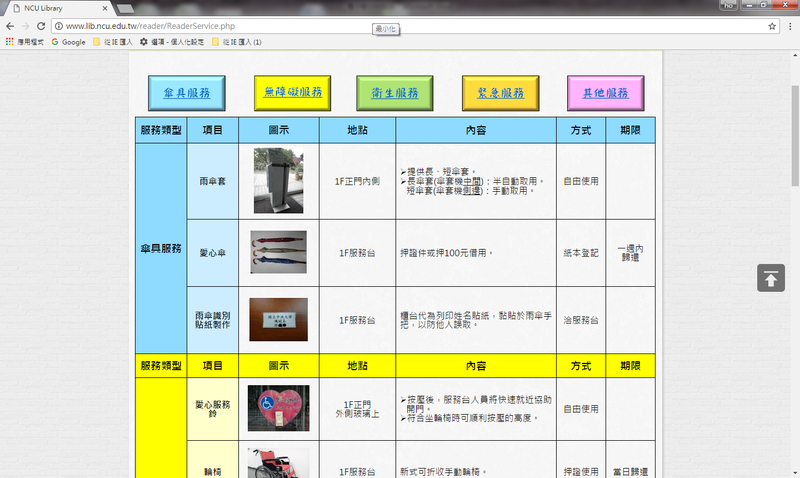Expand the 從這匯入 (1) bookmarks folder
The height and width of the screenshot is (478, 800).
click(x=235, y=42)
